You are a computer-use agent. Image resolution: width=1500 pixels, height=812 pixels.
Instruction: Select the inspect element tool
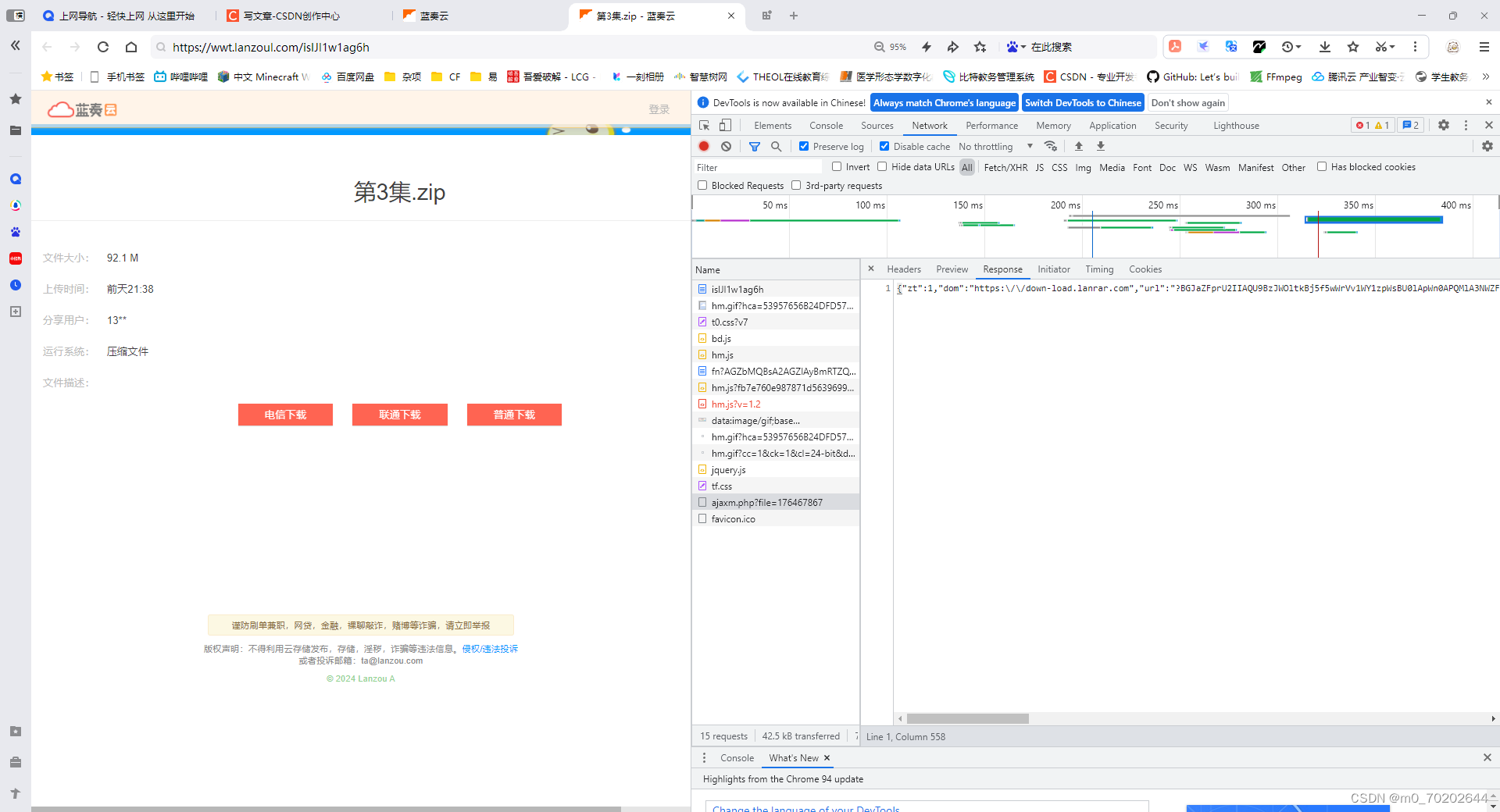click(x=704, y=125)
